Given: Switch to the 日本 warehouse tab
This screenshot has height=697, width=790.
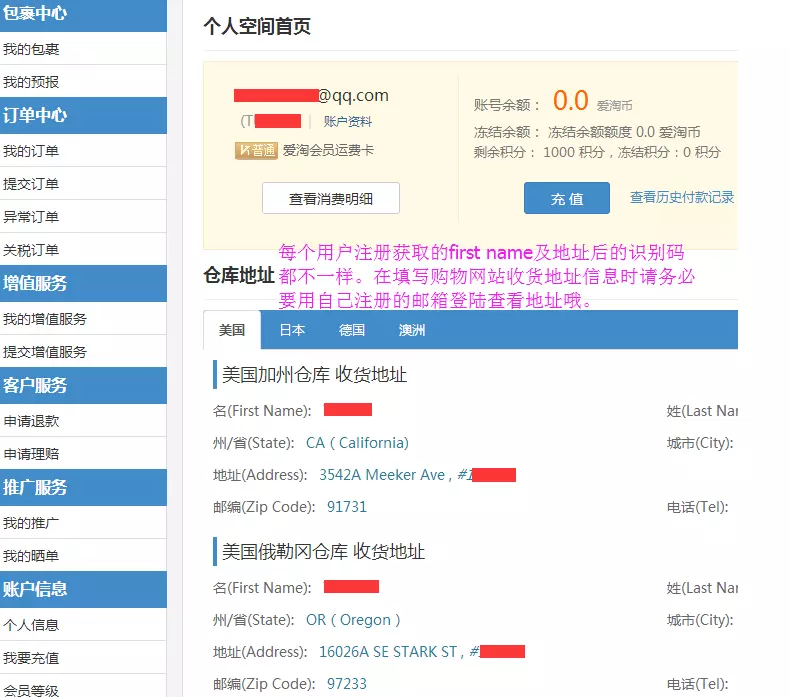Looking at the screenshot, I should click(x=292, y=330).
